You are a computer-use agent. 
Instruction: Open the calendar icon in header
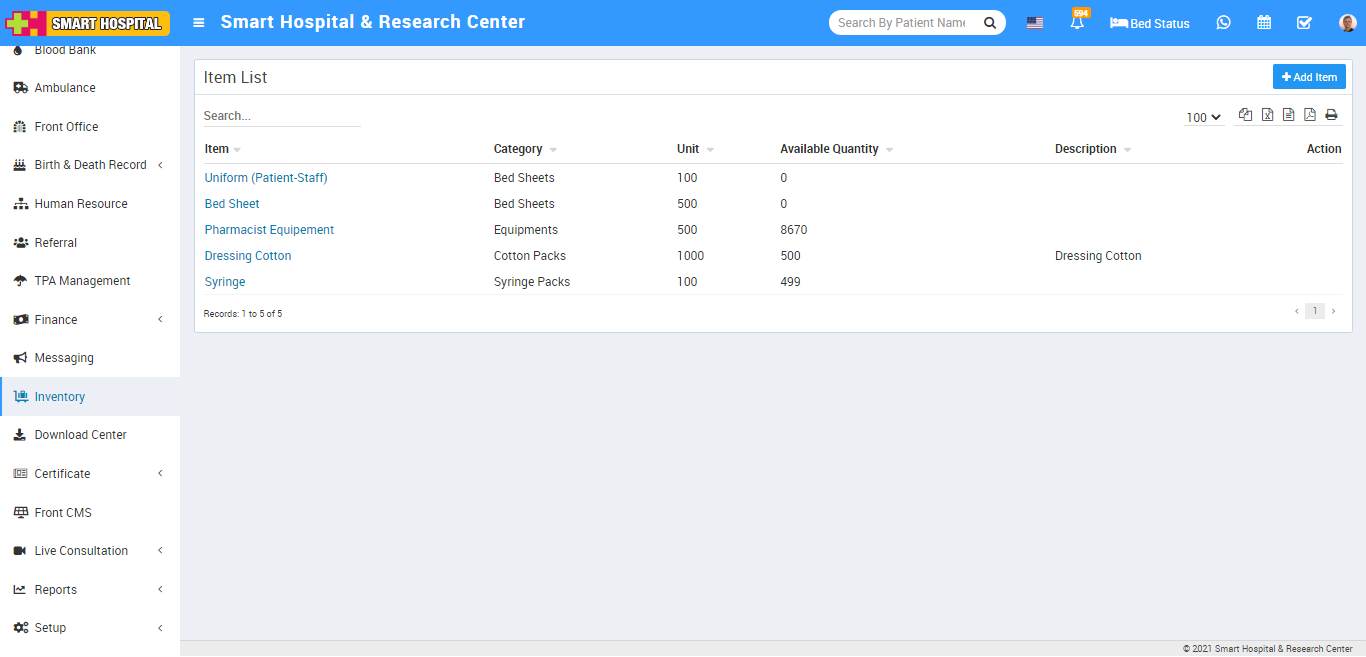click(x=1264, y=23)
